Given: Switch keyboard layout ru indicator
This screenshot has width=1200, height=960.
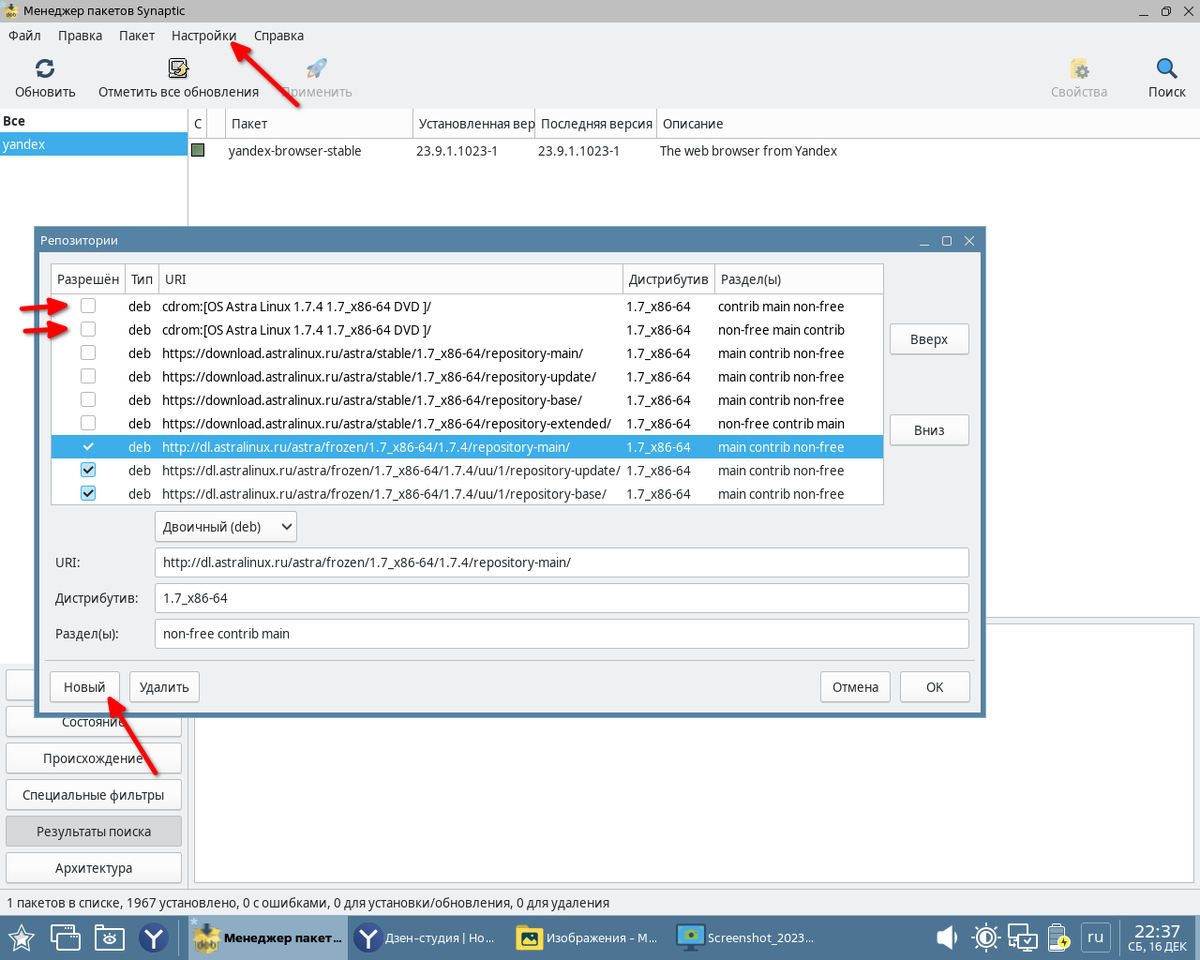Looking at the screenshot, I should coord(1096,937).
